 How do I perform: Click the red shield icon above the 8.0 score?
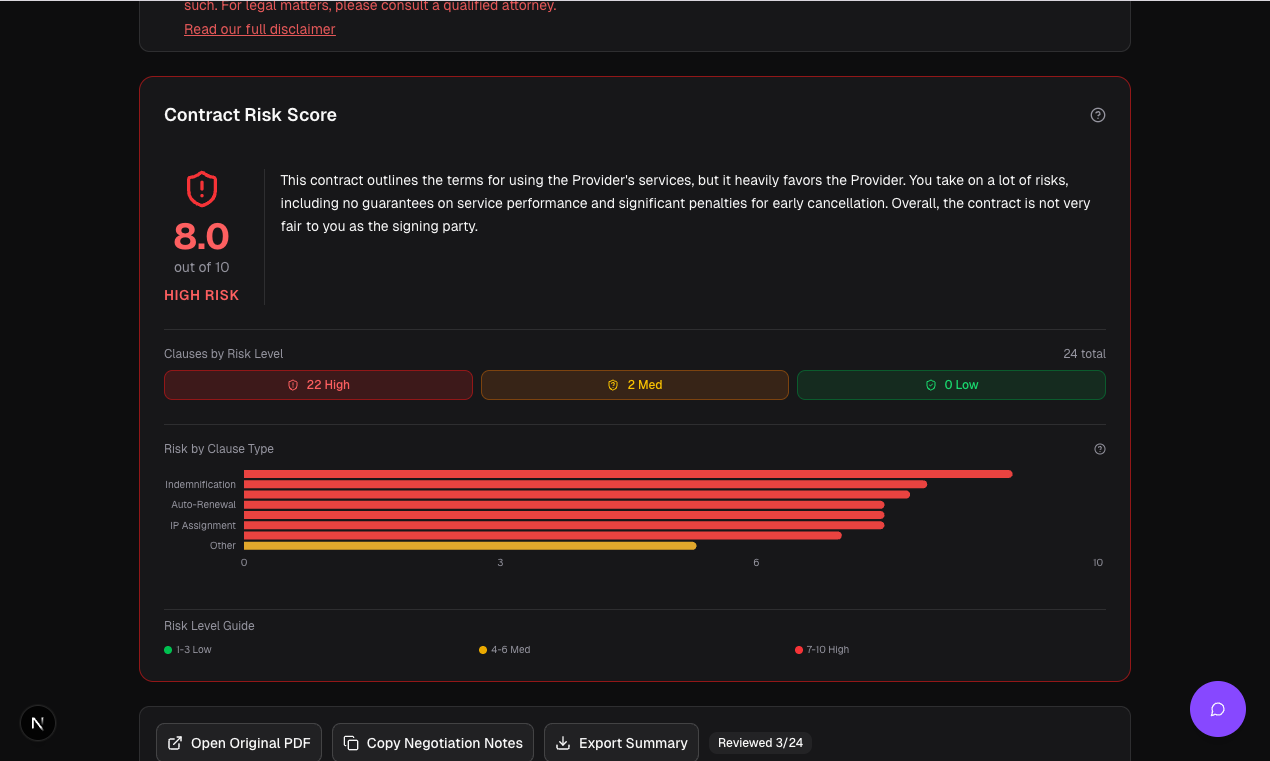(201, 189)
